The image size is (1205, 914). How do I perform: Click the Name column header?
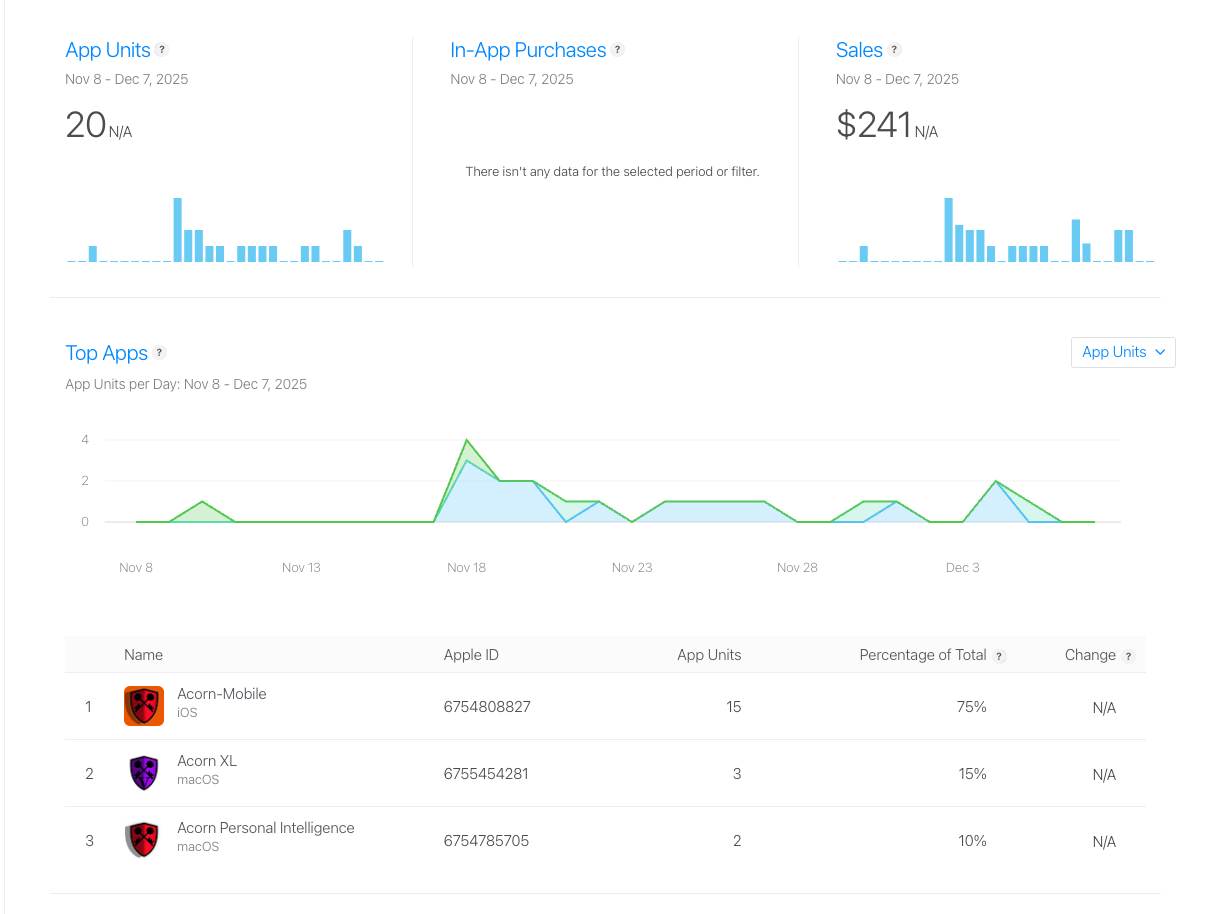143,655
